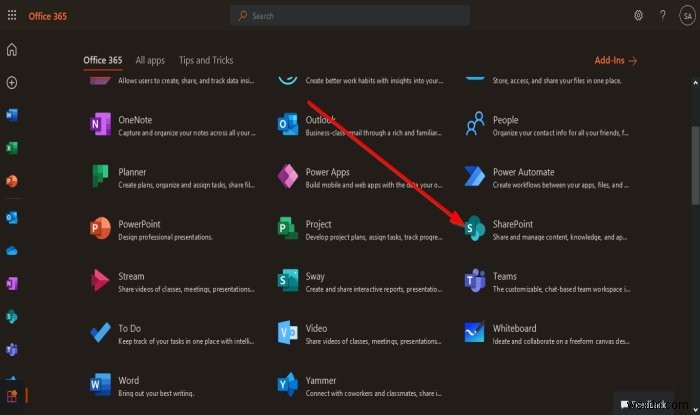Image resolution: width=700 pixels, height=415 pixels.
Task: Open the settings gear icon
Action: coord(638,16)
